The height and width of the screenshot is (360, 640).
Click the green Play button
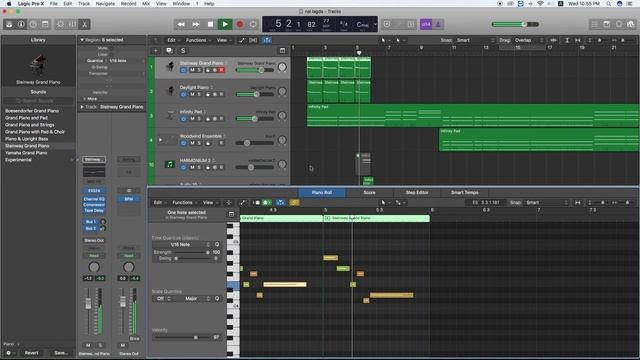pos(225,24)
